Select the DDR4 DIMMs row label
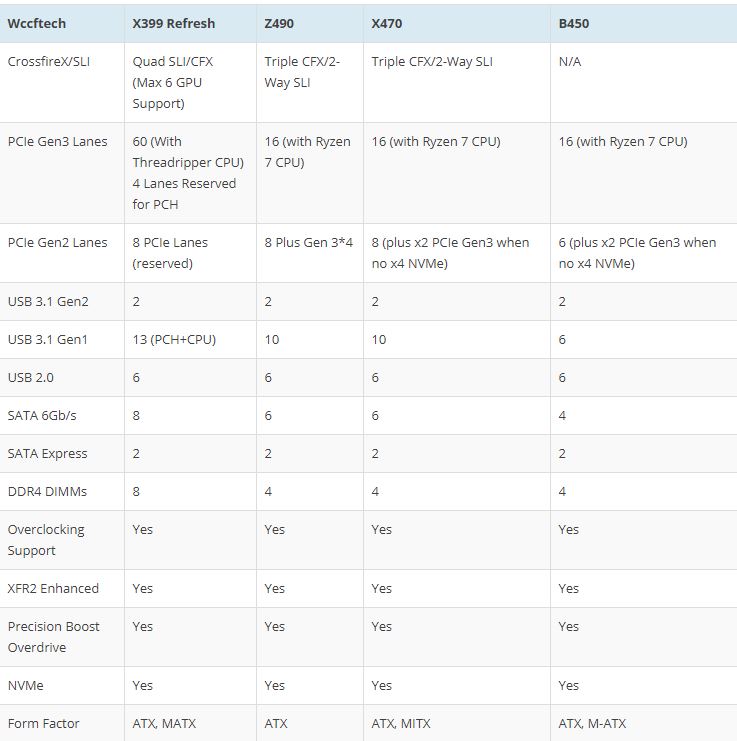Viewport: 737px width, 741px height. (46, 492)
